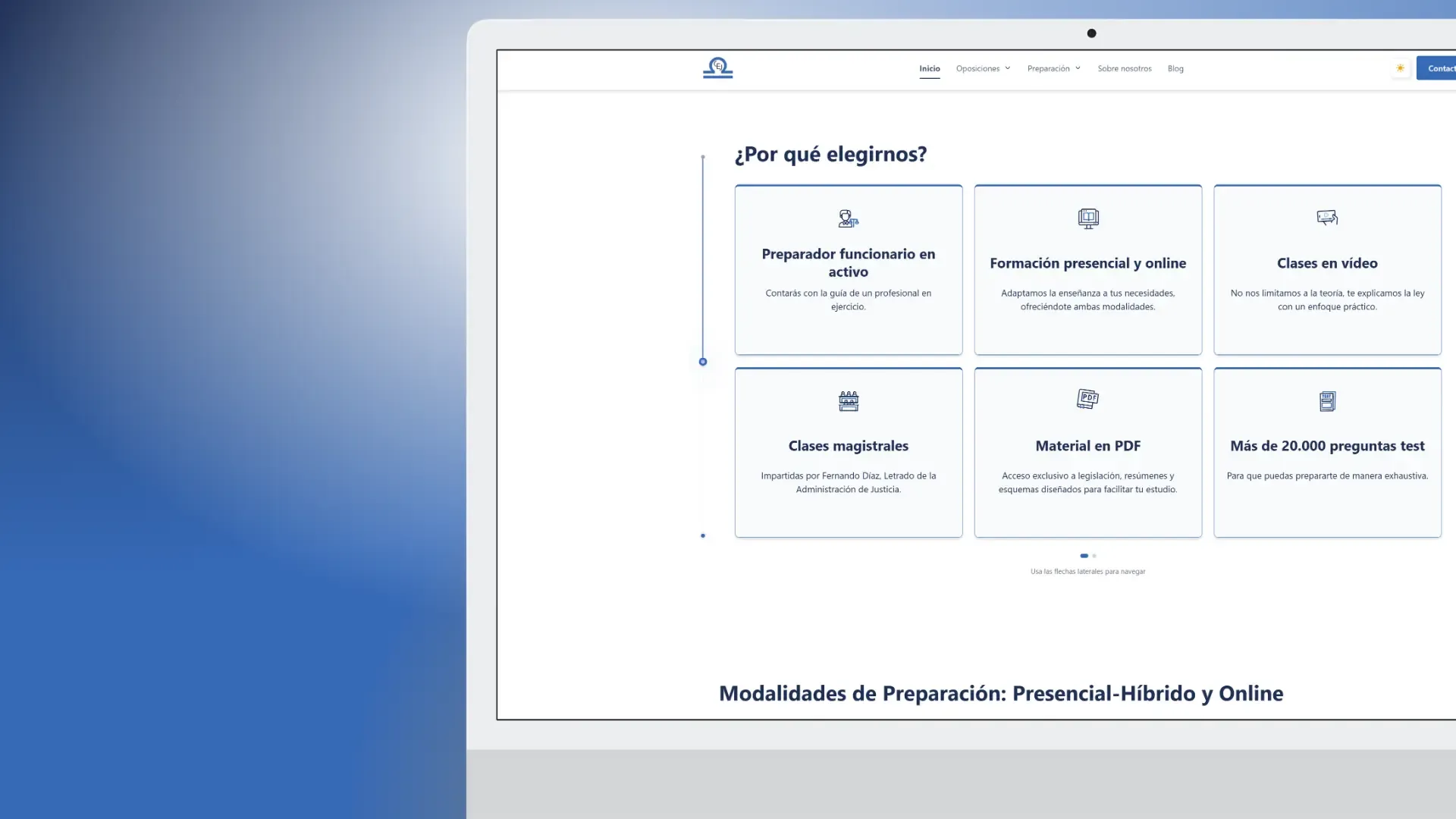Expand the Preparación dropdown

click(x=1049, y=68)
